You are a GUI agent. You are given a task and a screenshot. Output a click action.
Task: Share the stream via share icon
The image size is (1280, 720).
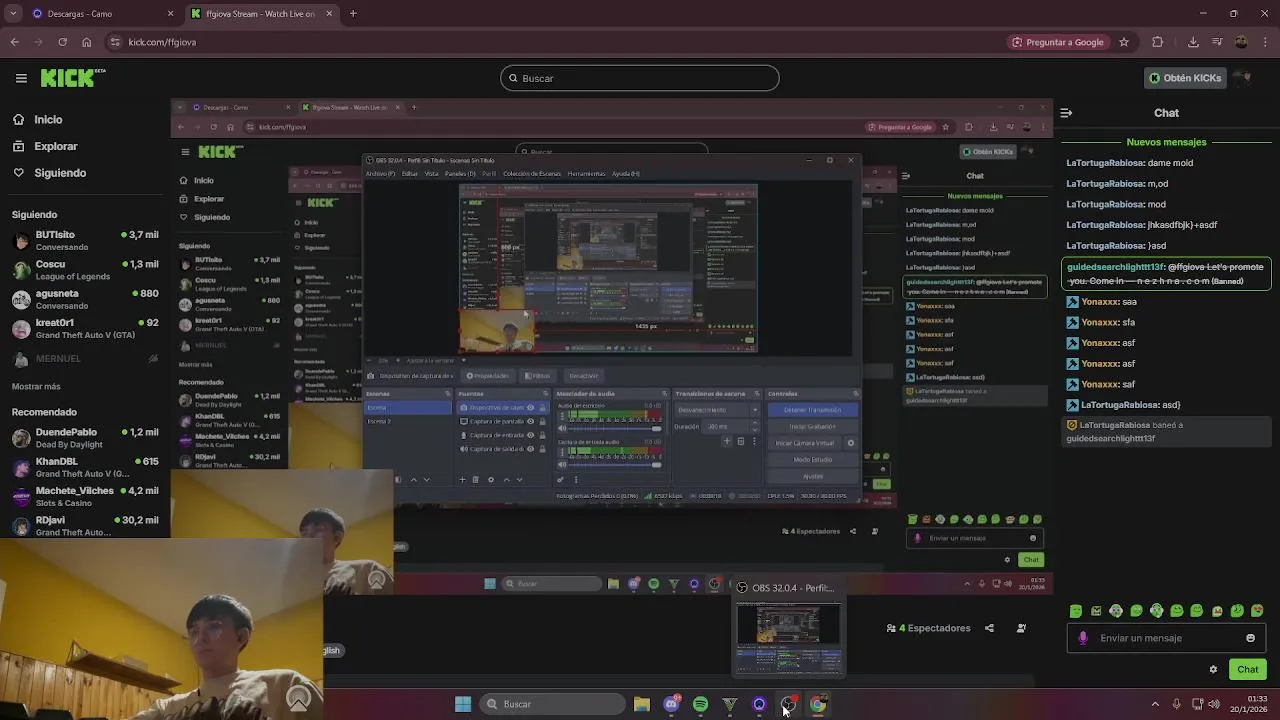(x=989, y=628)
